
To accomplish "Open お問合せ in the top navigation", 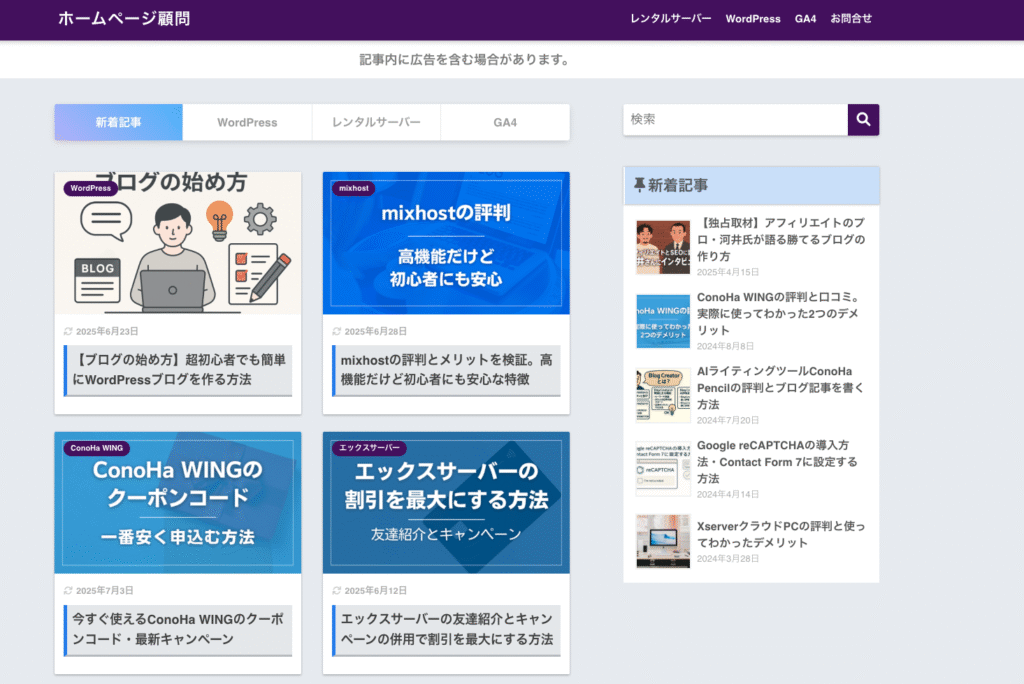I will 851,18.
